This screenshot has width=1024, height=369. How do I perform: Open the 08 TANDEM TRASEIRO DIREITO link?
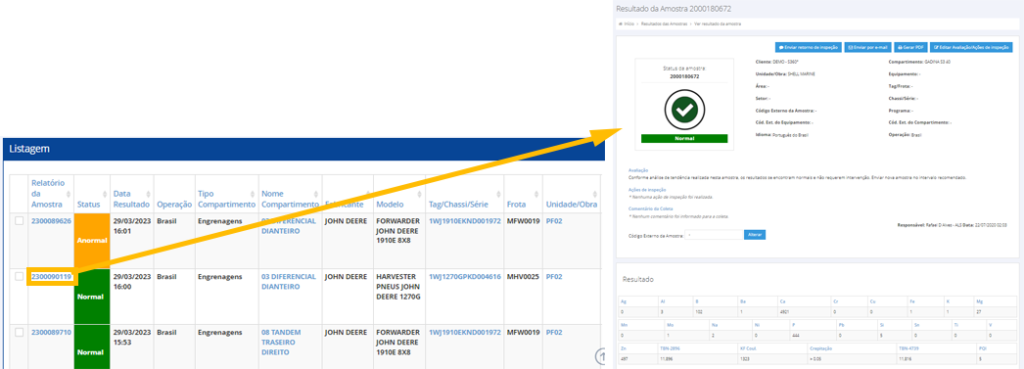pyautogui.click(x=281, y=342)
